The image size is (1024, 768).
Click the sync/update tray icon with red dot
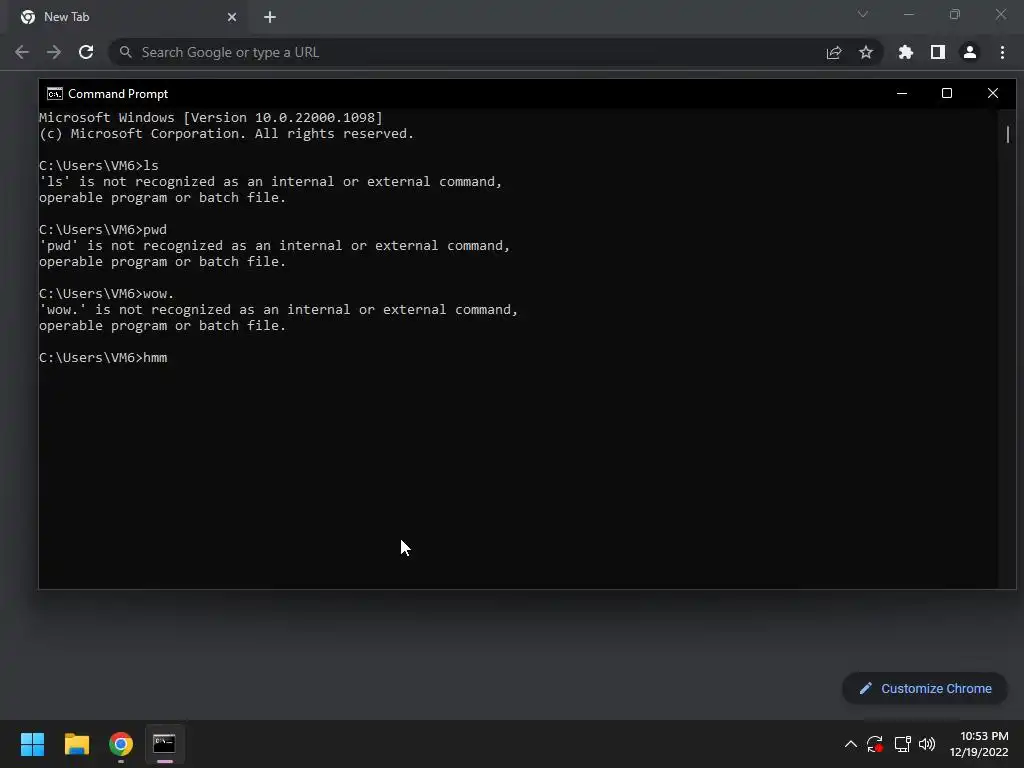[875, 744]
